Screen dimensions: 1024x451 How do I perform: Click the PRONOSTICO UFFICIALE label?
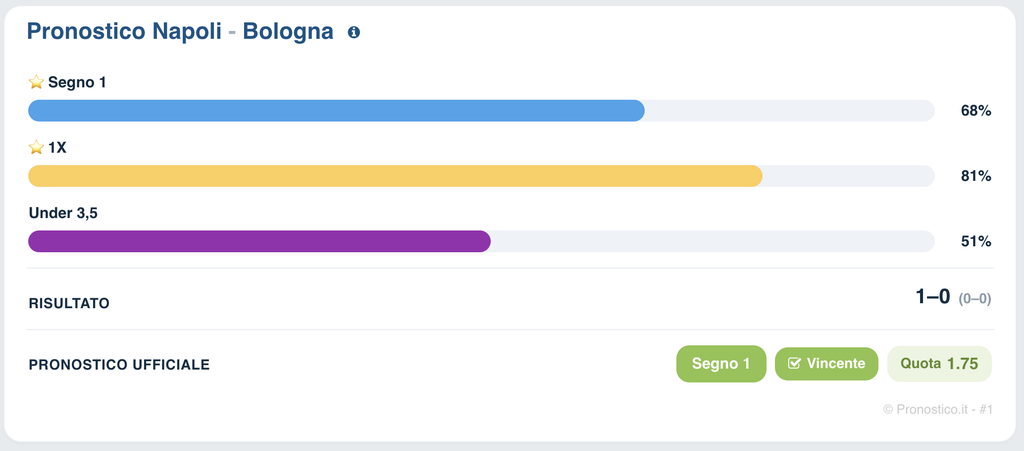click(120, 365)
